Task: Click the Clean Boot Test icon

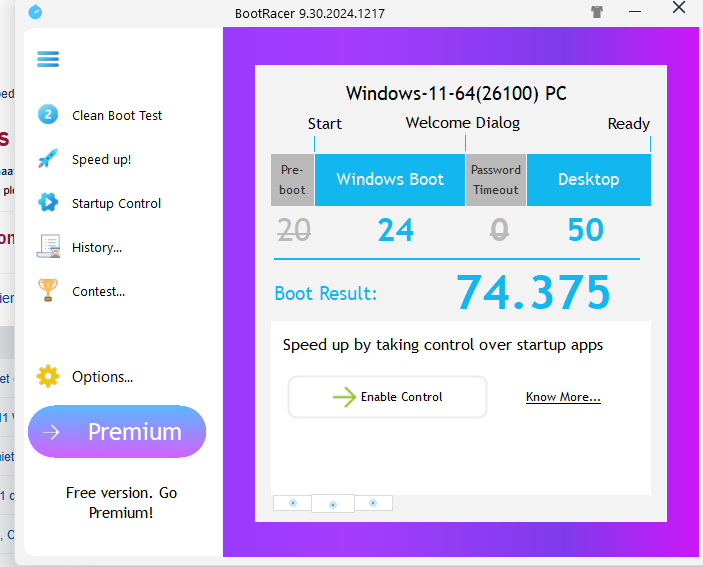Action: [x=48, y=114]
